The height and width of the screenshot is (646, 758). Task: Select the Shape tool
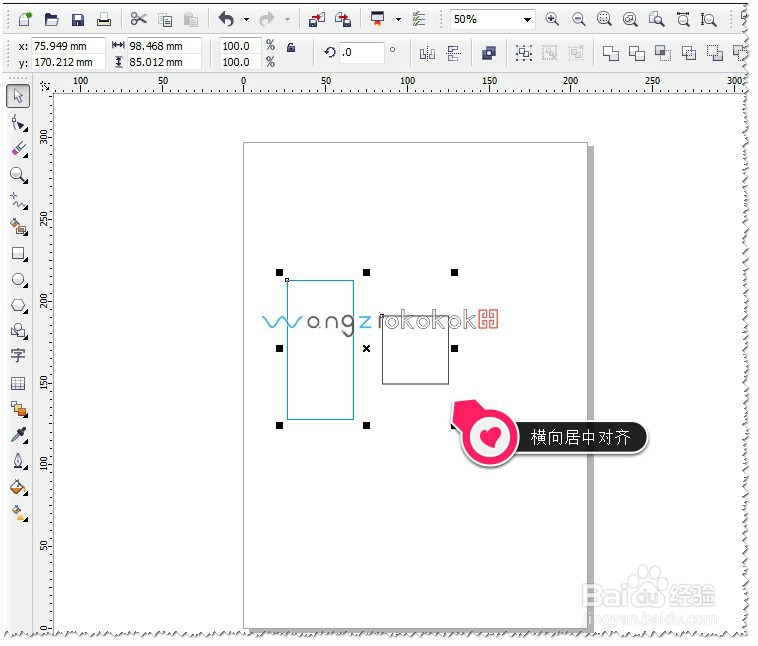point(18,123)
